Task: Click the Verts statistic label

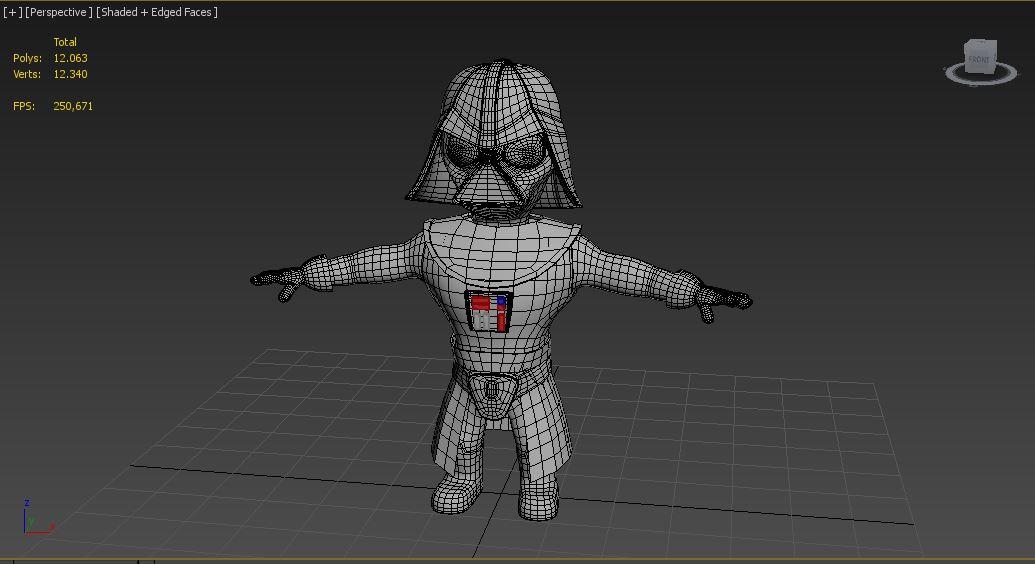Action: tap(27, 74)
